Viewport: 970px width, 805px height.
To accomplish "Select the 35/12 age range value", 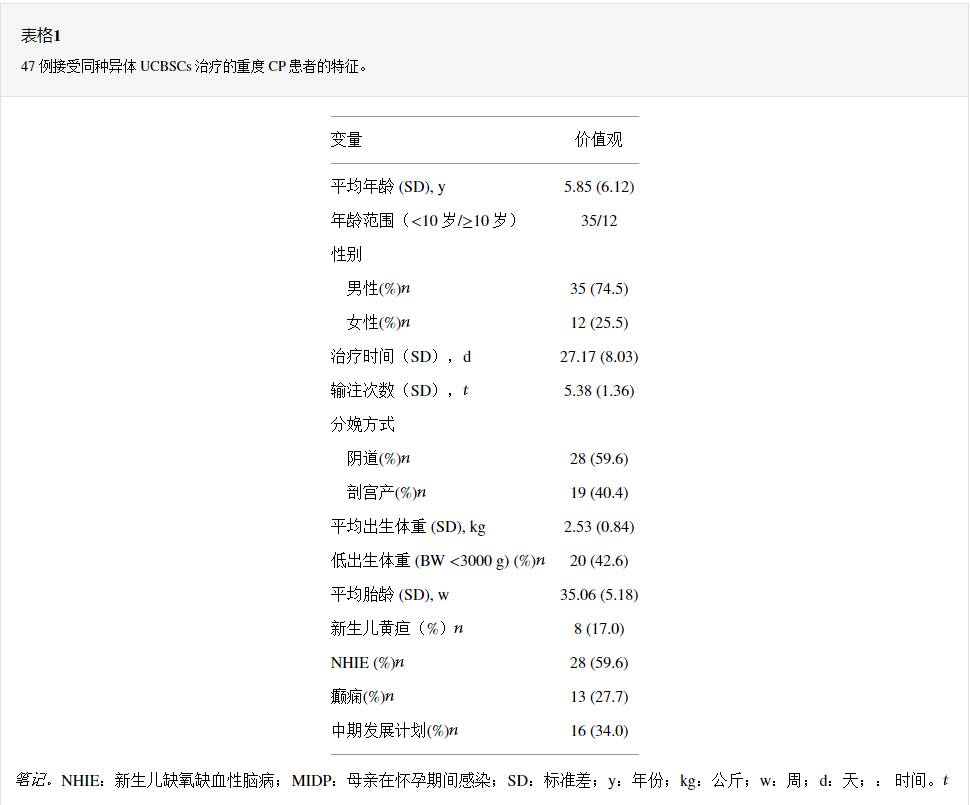I will pos(598,221).
